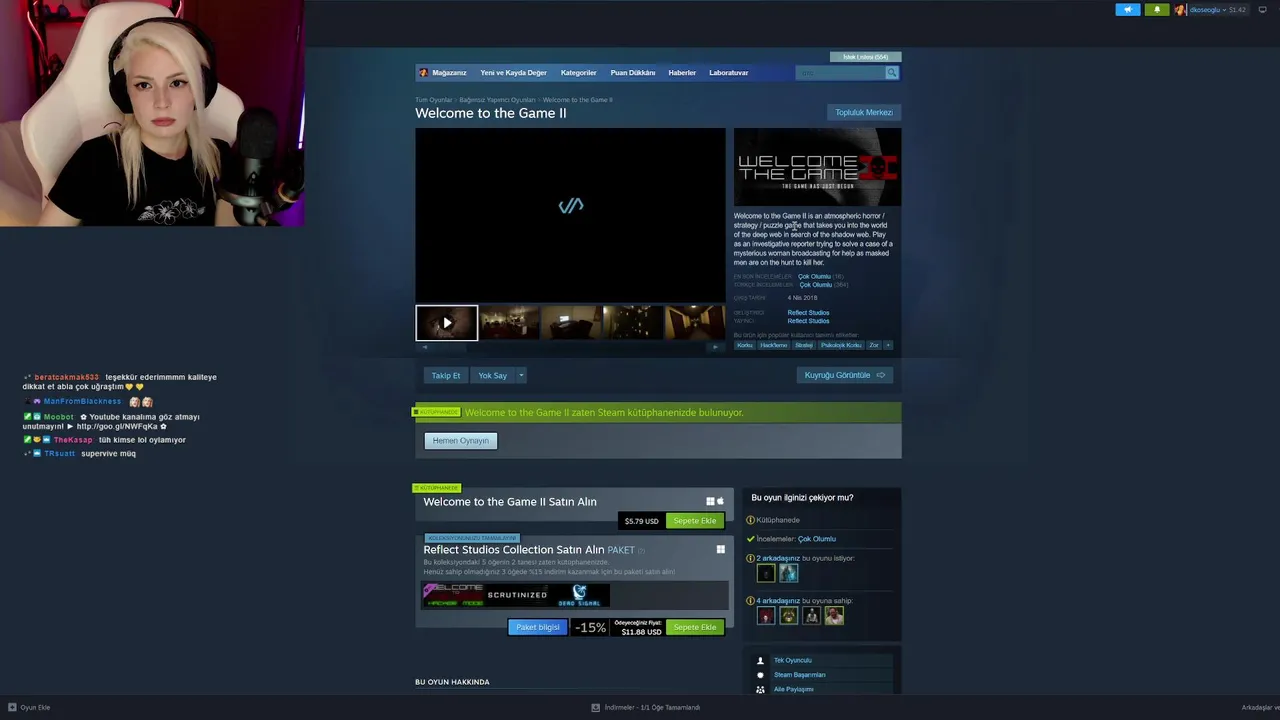Play the trailer thumbnail with play icon
This screenshot has height=720, width=1280.
[x=447, y=323]
